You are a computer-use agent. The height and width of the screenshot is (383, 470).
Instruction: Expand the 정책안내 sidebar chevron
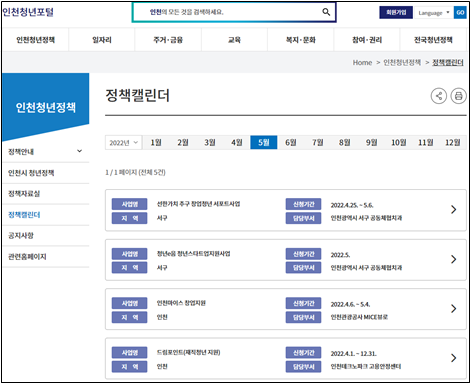tap(79, 151)
